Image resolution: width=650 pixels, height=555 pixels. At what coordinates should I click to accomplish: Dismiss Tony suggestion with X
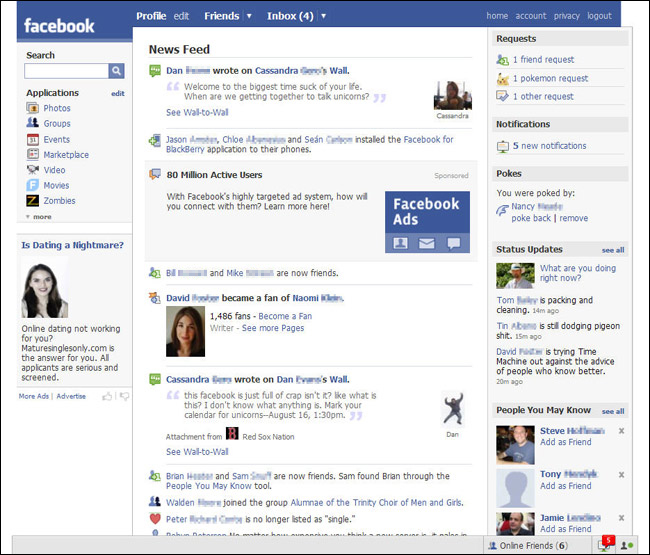tap(621, 475)
